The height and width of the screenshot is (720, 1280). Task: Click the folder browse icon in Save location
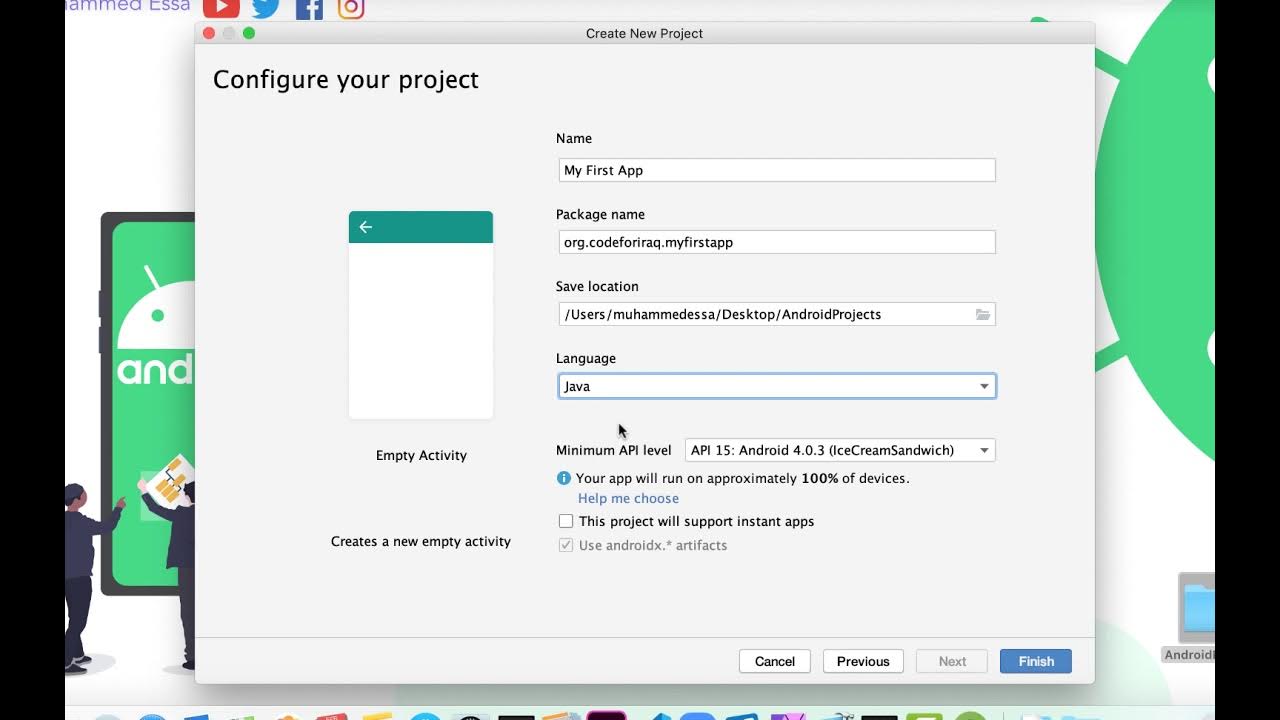coord(983,314)
